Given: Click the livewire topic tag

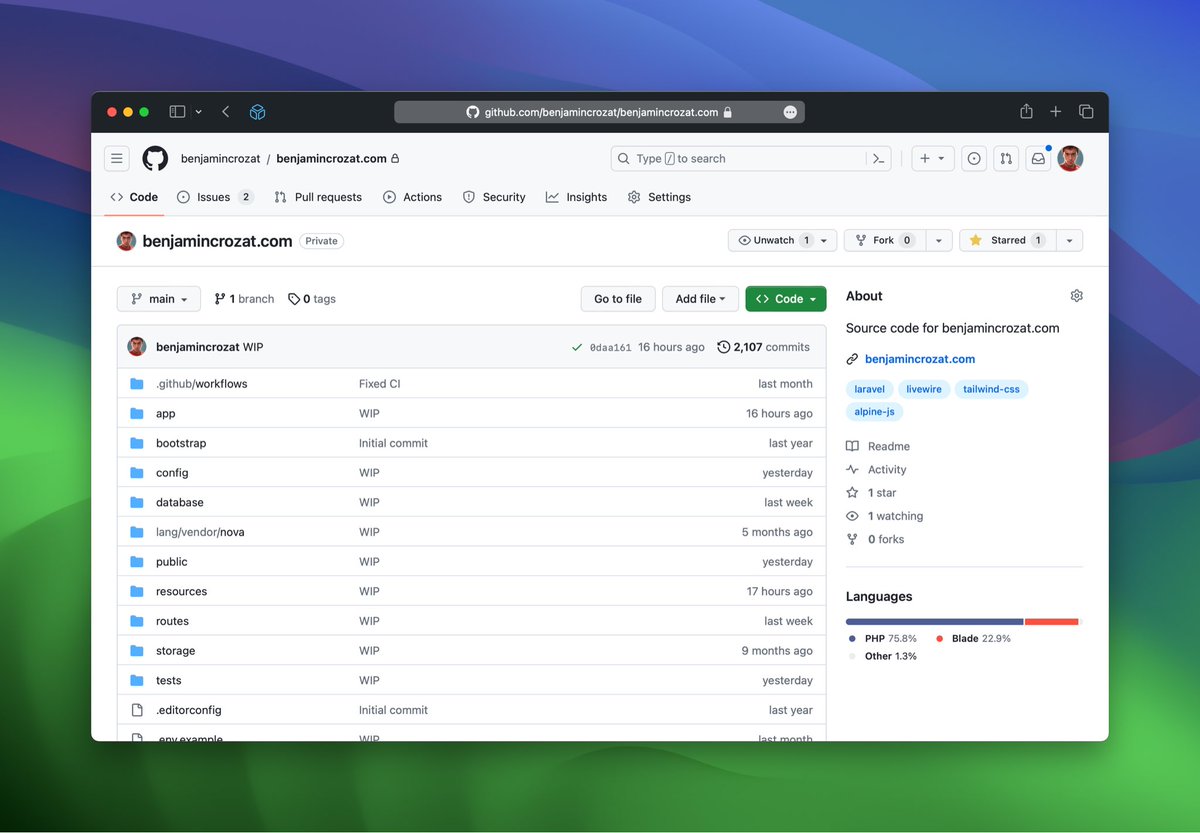Looking at the screenshot, I should tap(924, 389).
